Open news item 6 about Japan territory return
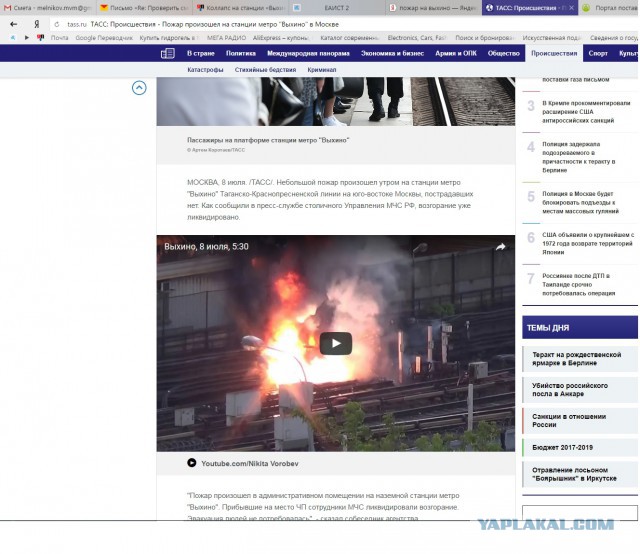Viewport: 640px width, 554px height. tap(588, 243)
